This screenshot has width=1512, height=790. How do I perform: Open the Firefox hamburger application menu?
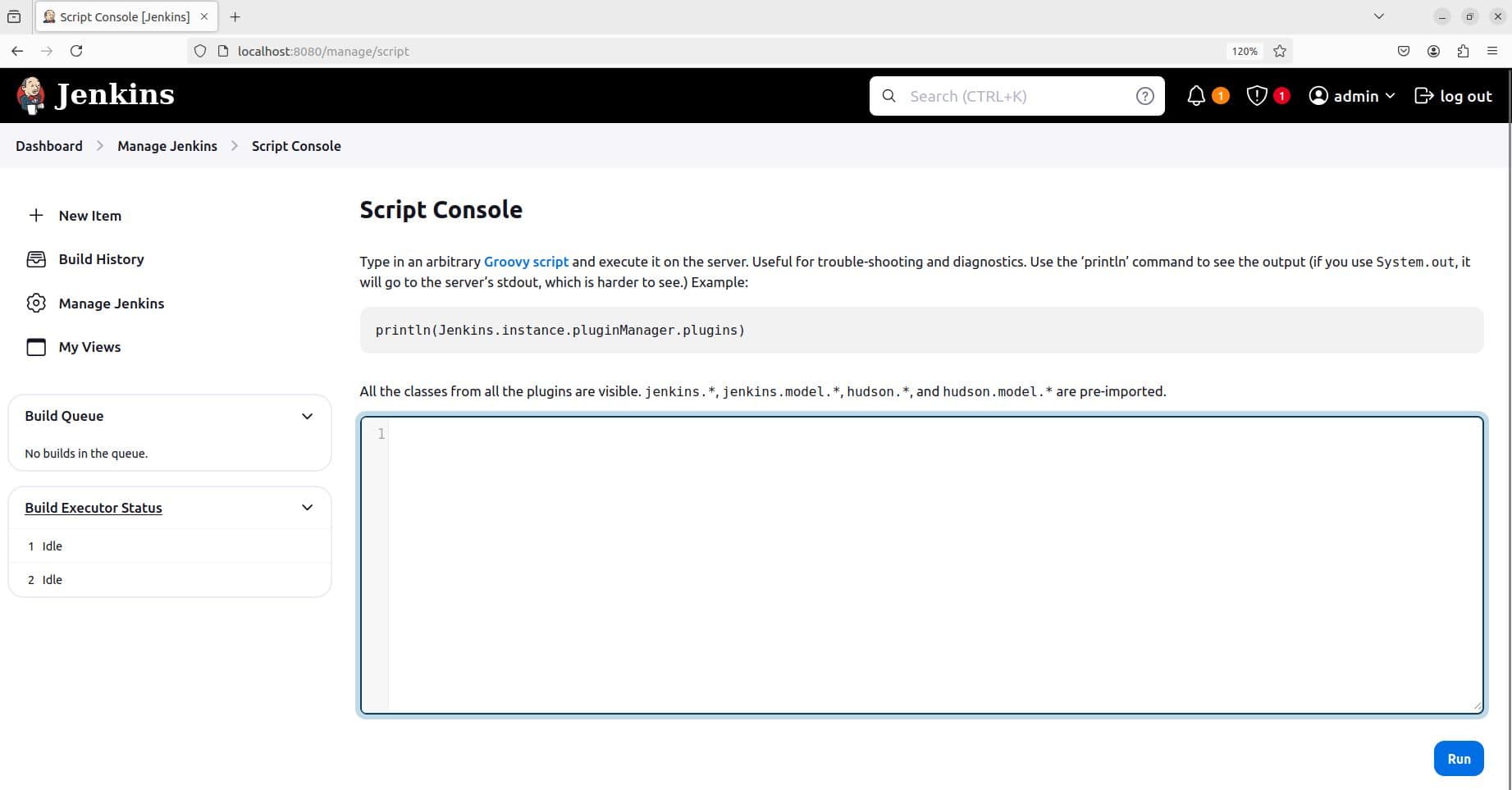point(1492,51)
